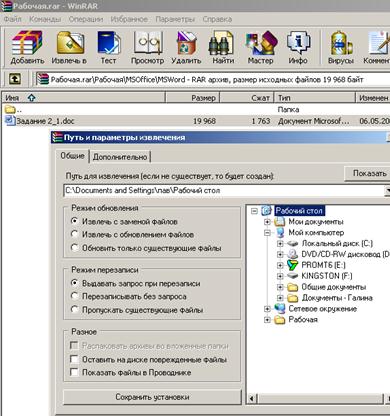Viewport: 390px width, 416px height.
Task: Select Выдавать запрос при перезаписи option
Action: pyautogui.click(x=75, y=283)
